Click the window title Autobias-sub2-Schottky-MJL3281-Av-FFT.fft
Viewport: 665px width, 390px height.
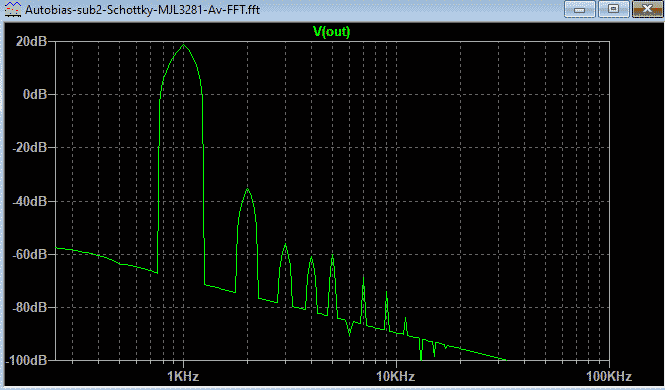pos(142,9)
